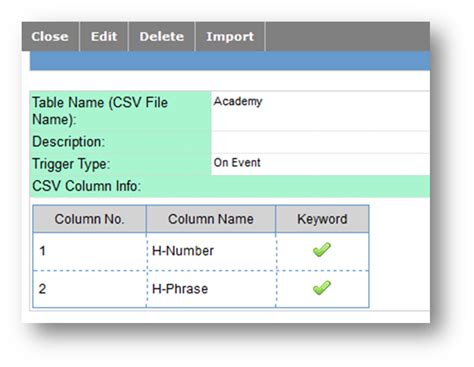The width and height of the screenshot is (474, 367).
Task: Select the Keyword column header
Action: (x=322, y=219)
